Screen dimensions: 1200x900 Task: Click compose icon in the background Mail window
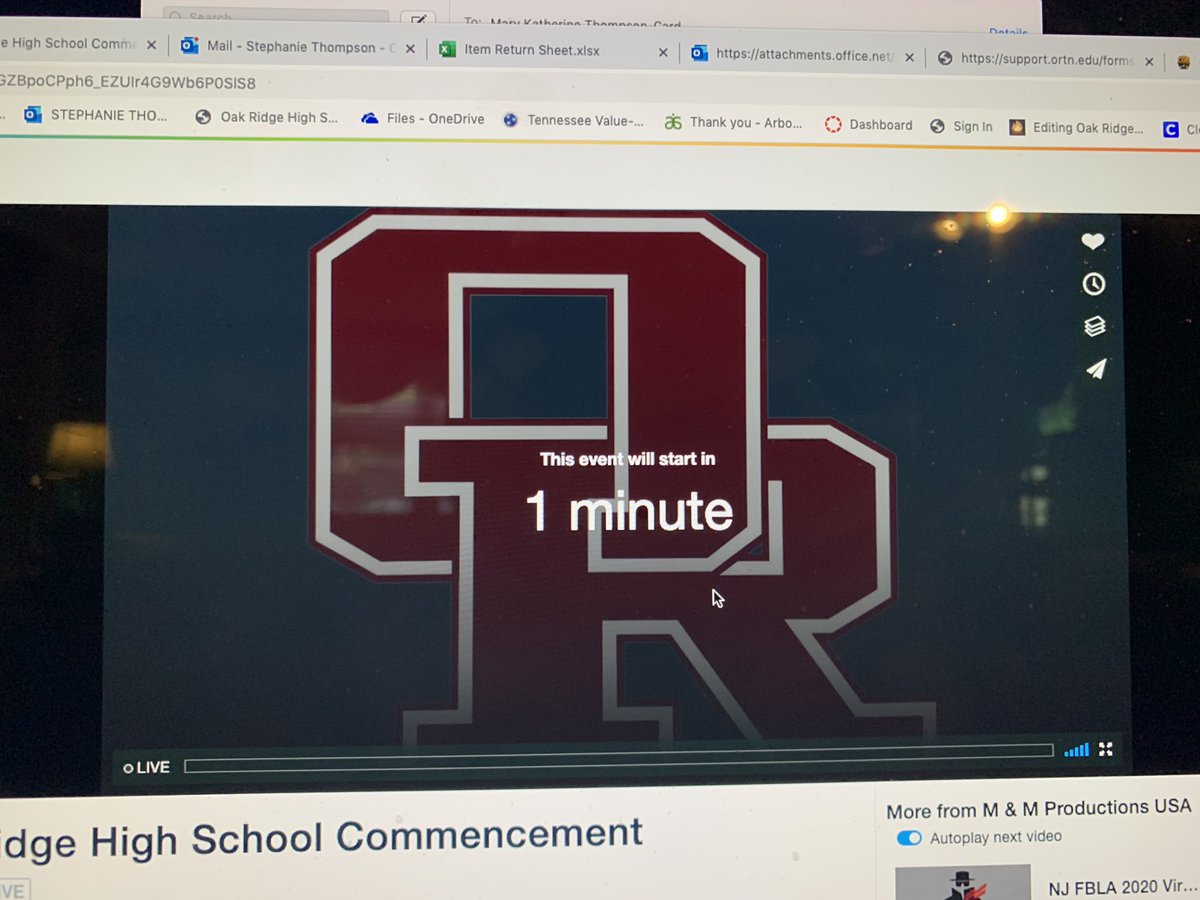tap(418, 20)
